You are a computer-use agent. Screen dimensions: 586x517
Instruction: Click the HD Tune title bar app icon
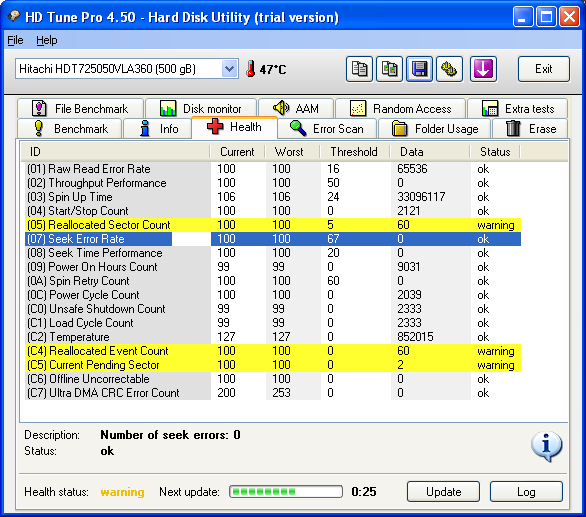tap(14, 16)
